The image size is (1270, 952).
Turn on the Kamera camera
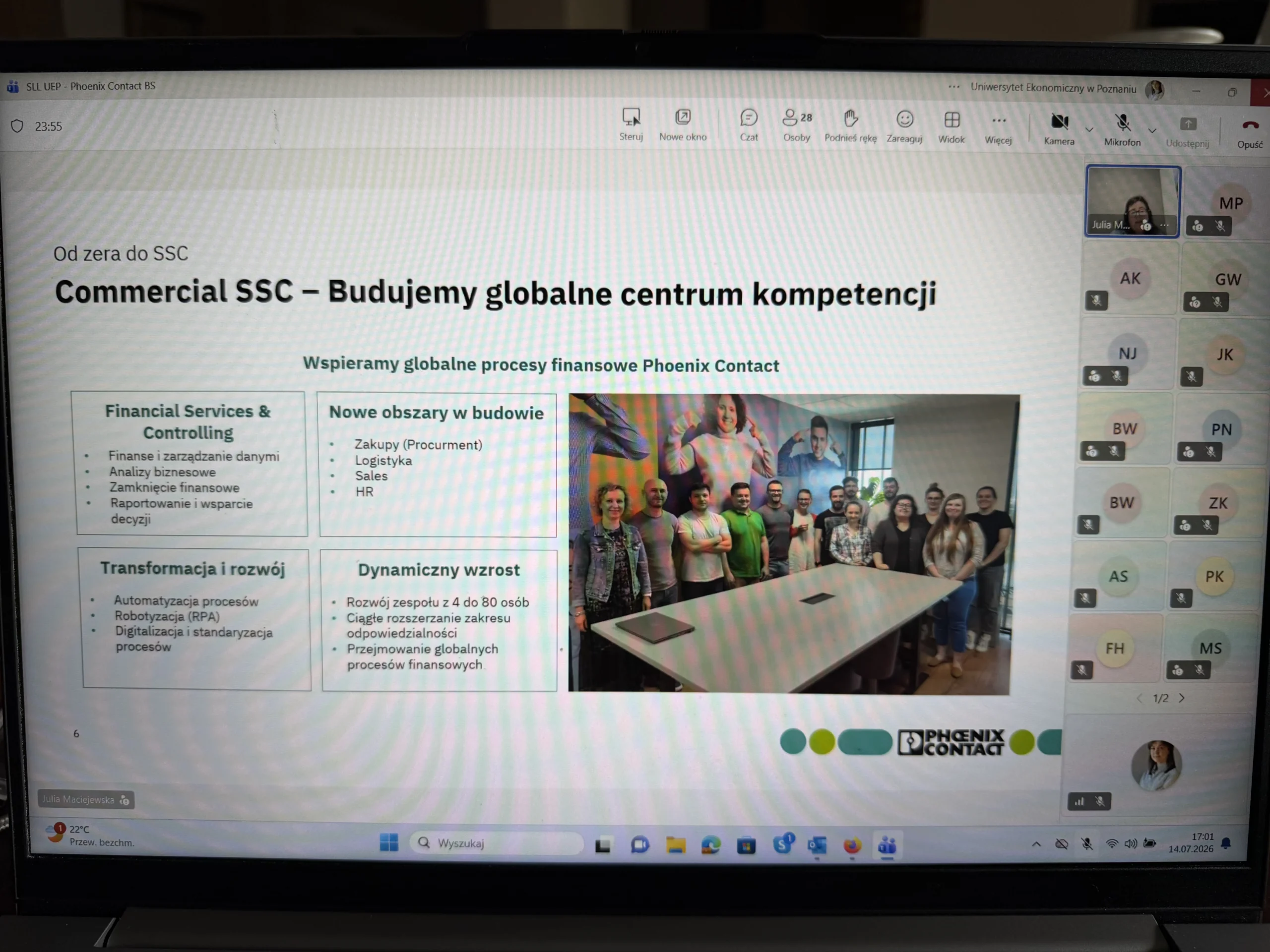click(1059, 128)
